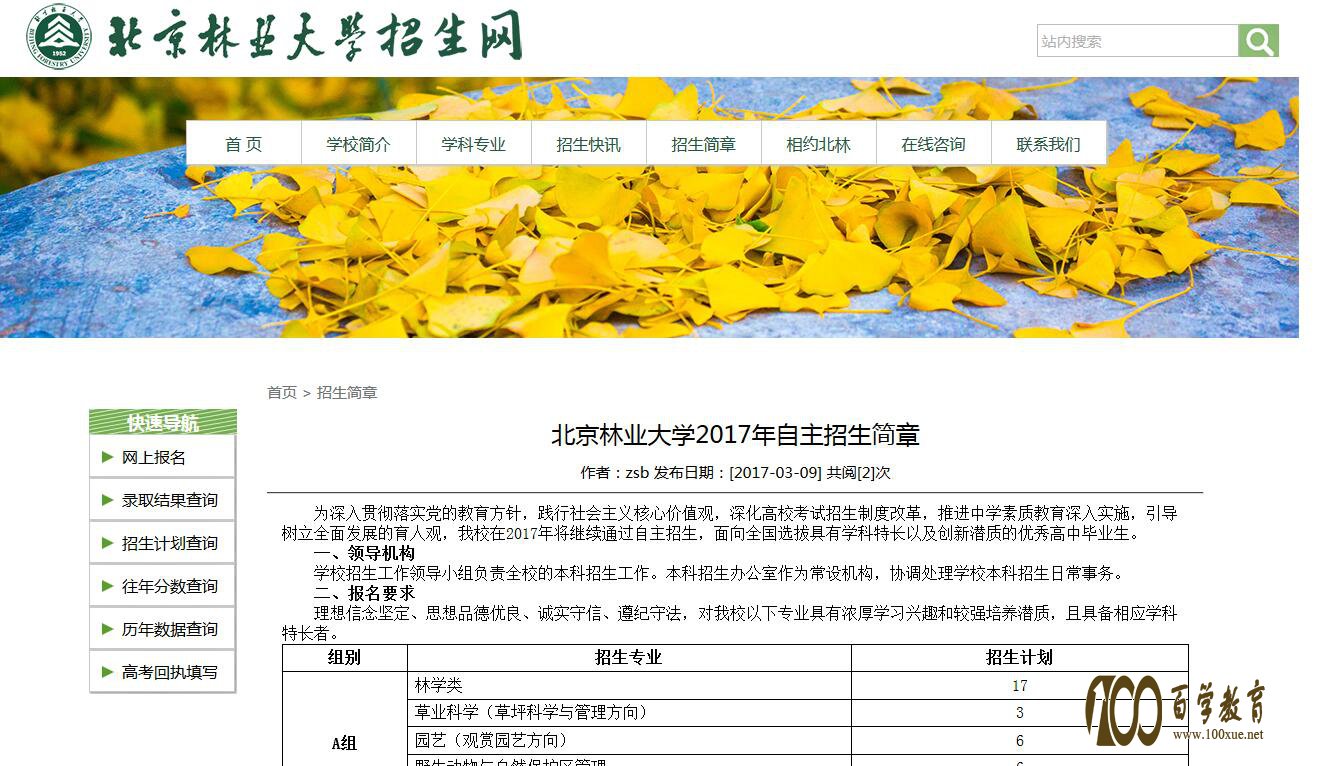Click the 招生专业 table column header
The width and height of the screenshot is (1323, 766).
click(x=629, y=657)
